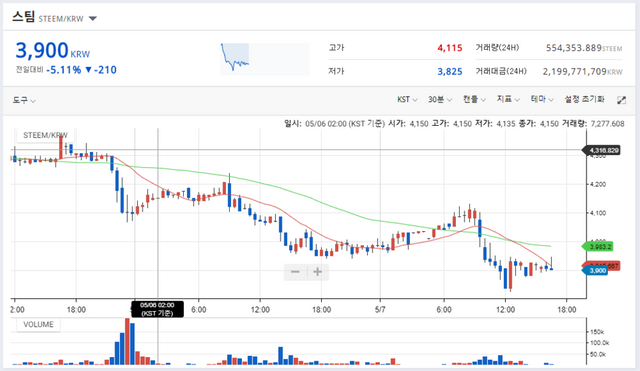Click the 5/7 date label on time axis
Viewport: 640px width, 371px height.
(380, 309)
